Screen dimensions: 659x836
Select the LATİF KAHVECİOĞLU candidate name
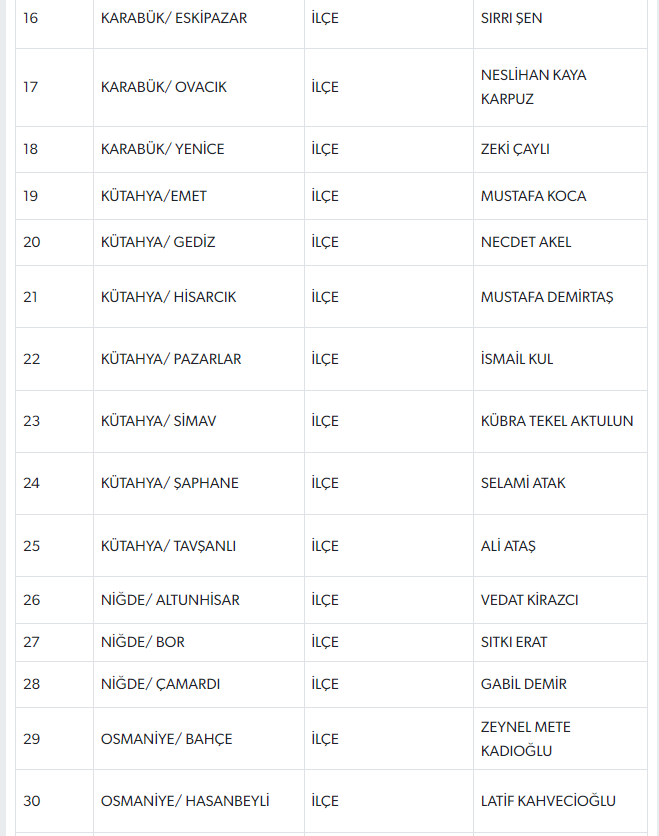[548, 801]
